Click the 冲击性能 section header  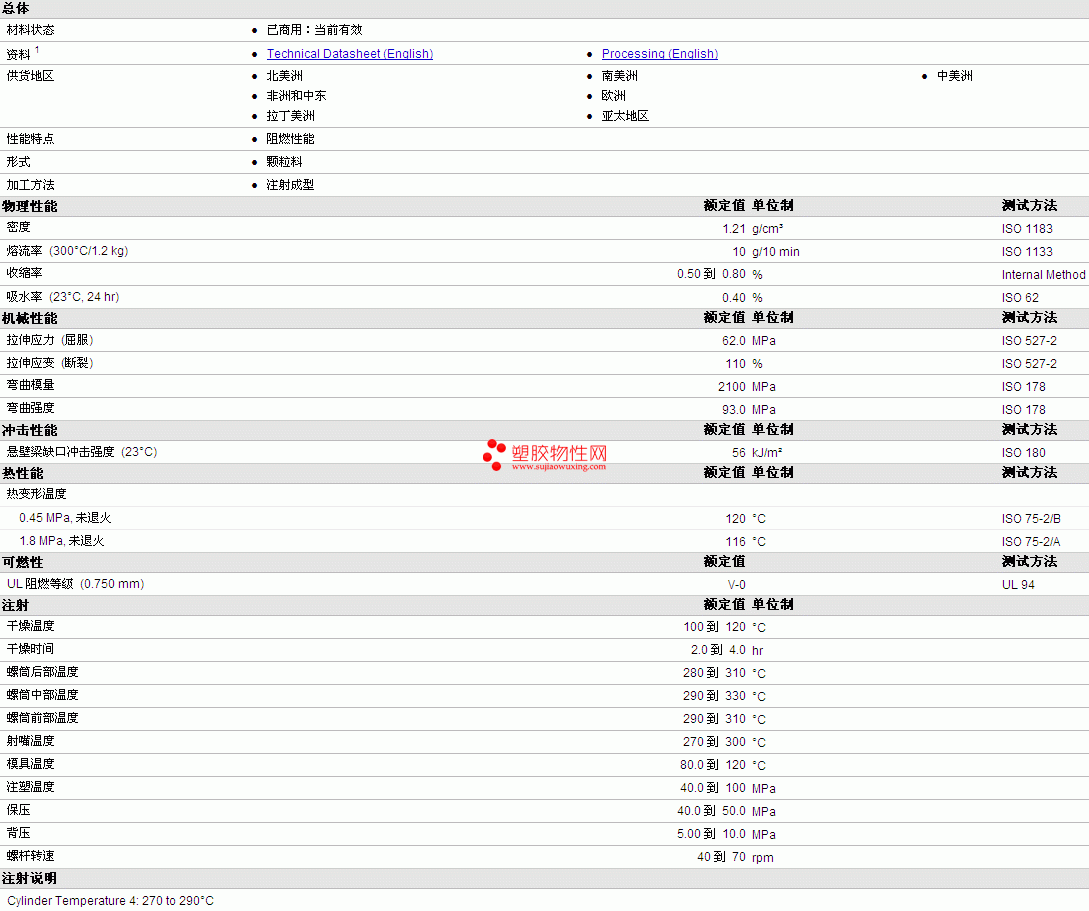pyautogui.click(x=30, y=431)
